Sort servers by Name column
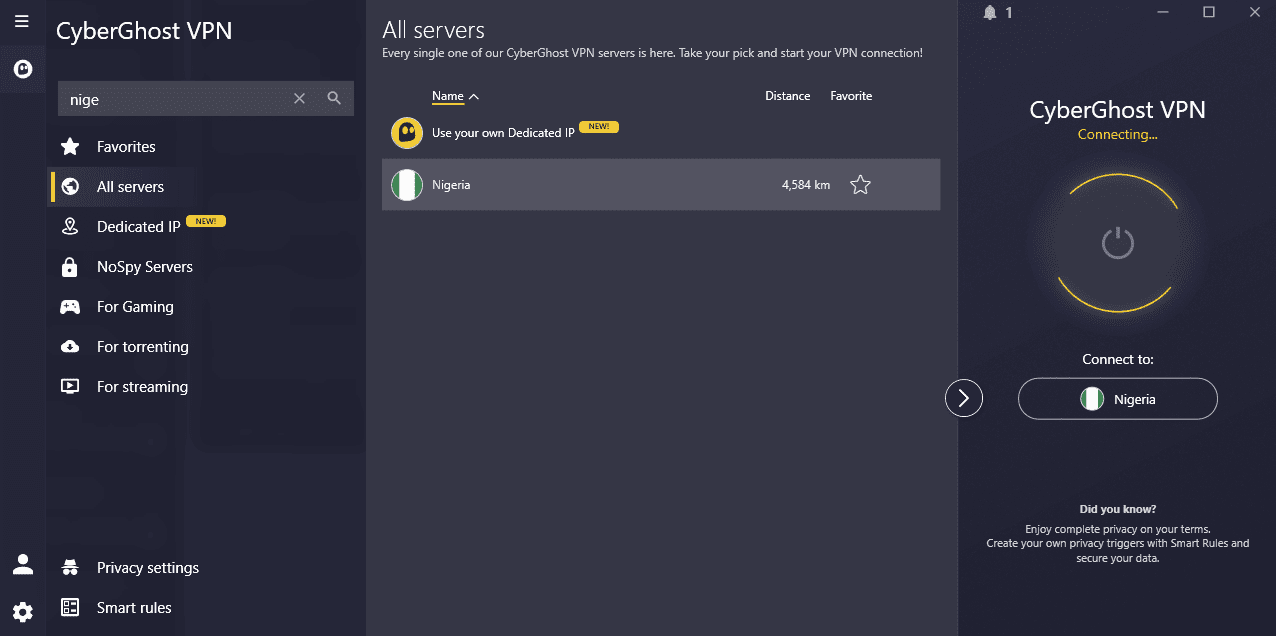The width and height of the screenshot is (1276, 636). (x=448, y=96)
